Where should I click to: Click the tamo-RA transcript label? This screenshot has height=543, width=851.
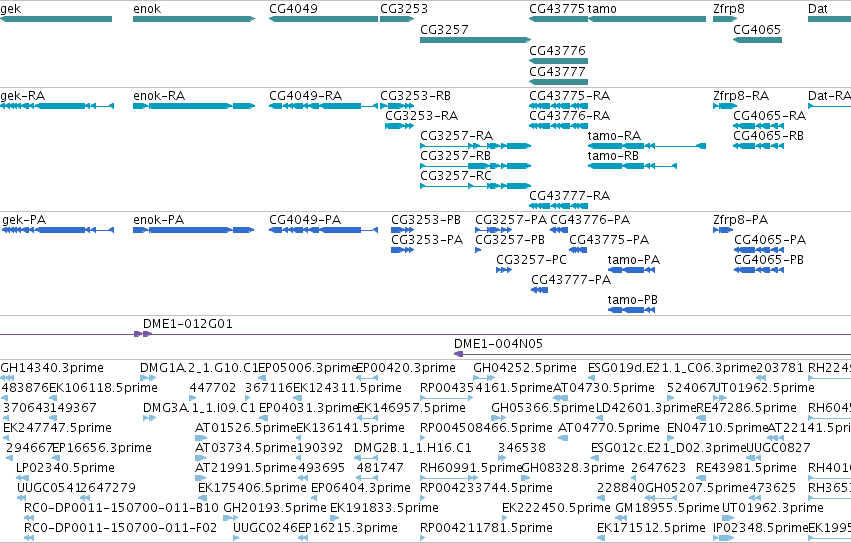(x=614, y=136)
